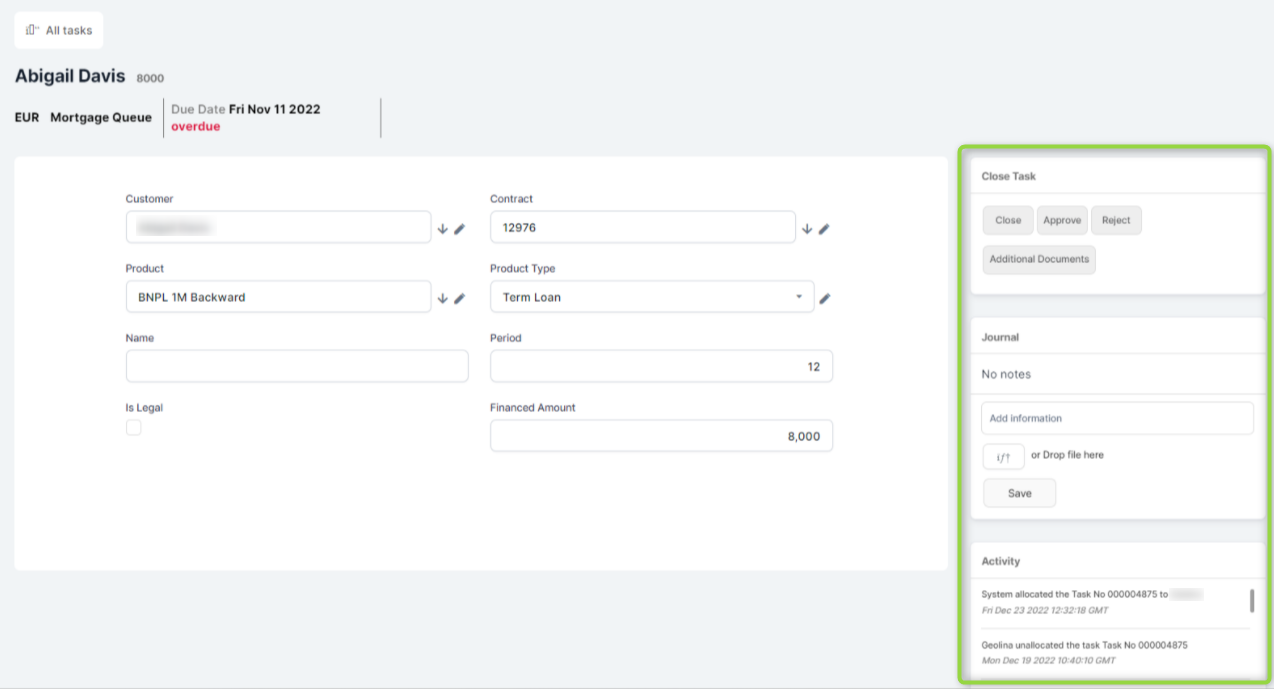Click the pencil edit icon beside Contract
Image resolution: width=1274 pixels, height=689 pixels.
click(824, 229)
